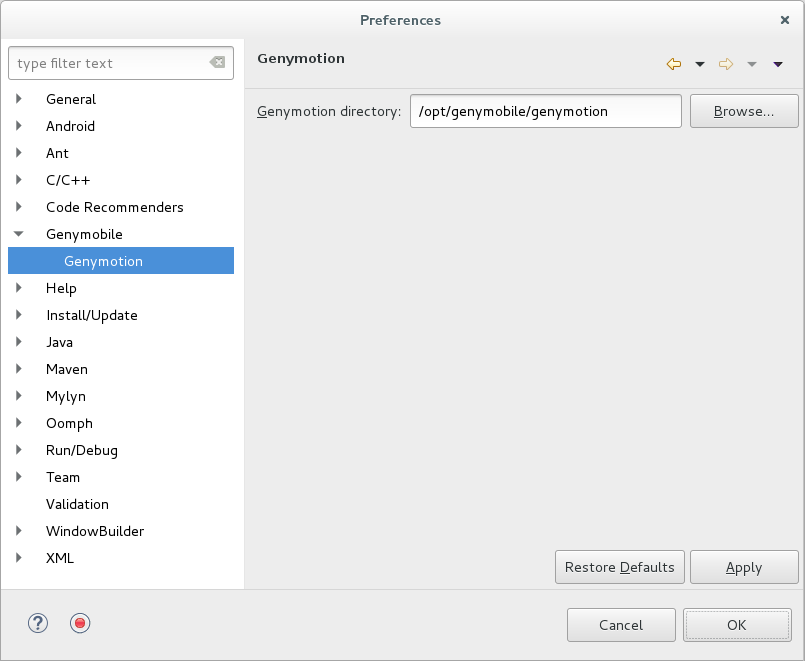805x661 pixels.
Task: Expand the WindowBuilder tree node
Action: pos(19,531)
